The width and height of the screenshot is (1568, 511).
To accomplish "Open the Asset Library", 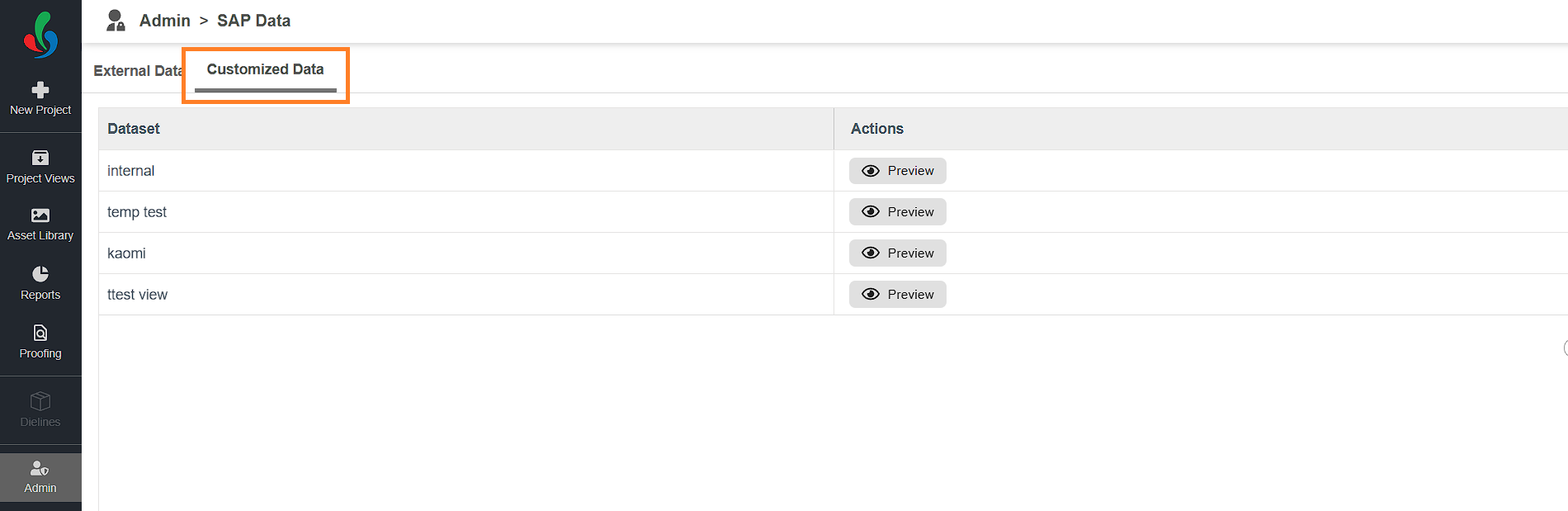I will [x=40, y=225].
